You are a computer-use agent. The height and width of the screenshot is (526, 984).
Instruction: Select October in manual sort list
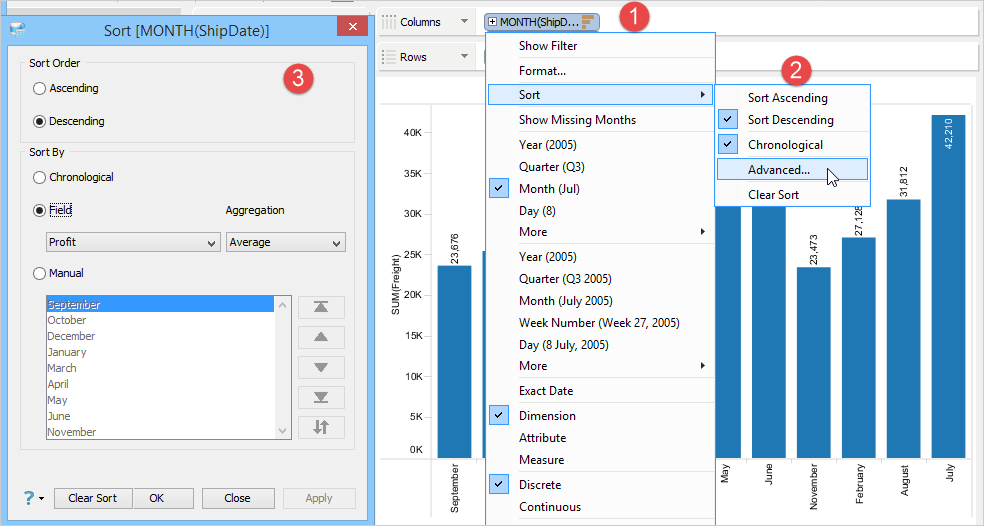click(160, 320)
